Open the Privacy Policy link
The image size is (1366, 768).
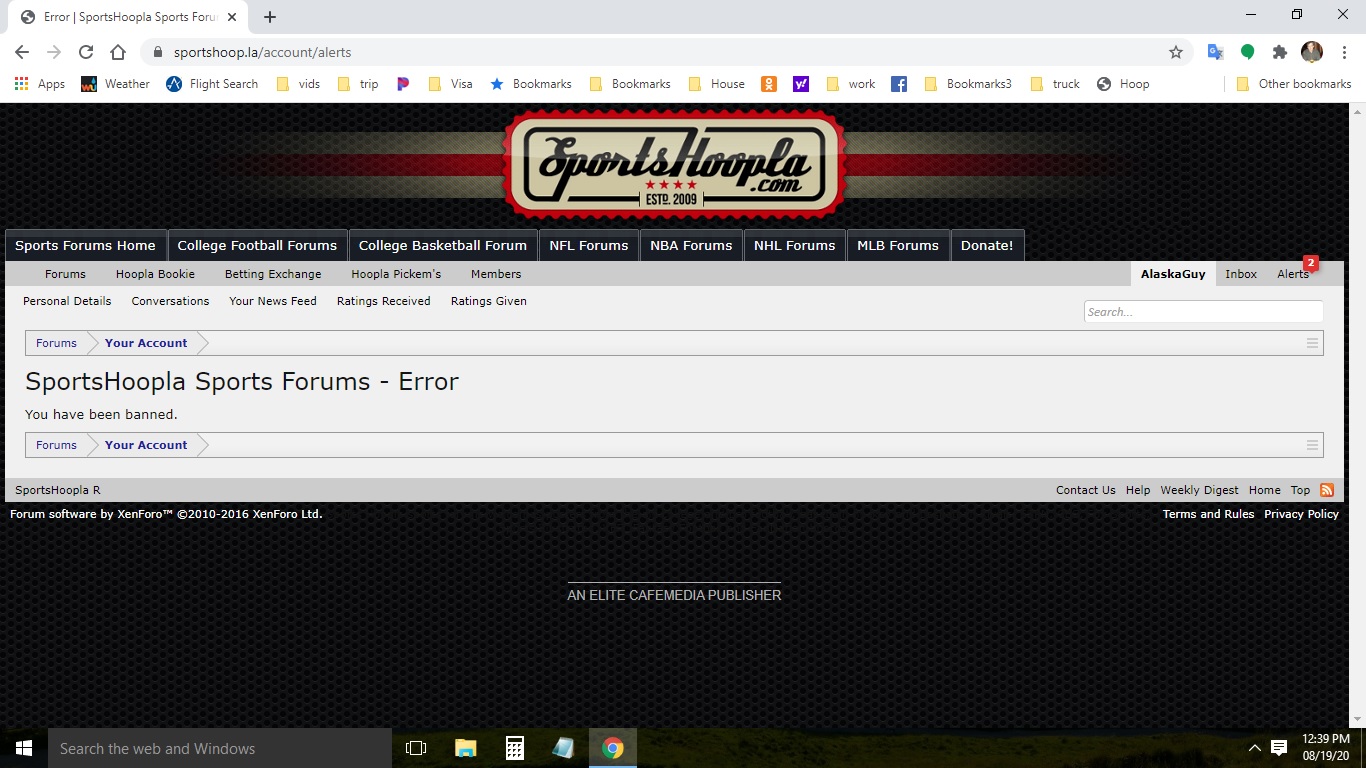(1301, 514)
